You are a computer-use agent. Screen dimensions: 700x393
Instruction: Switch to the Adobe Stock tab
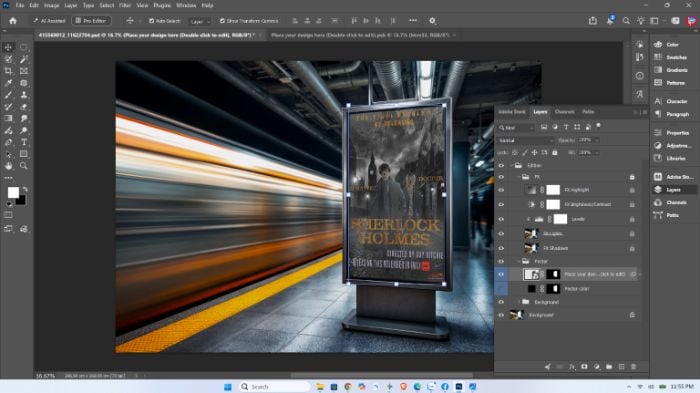pos(512,112)
